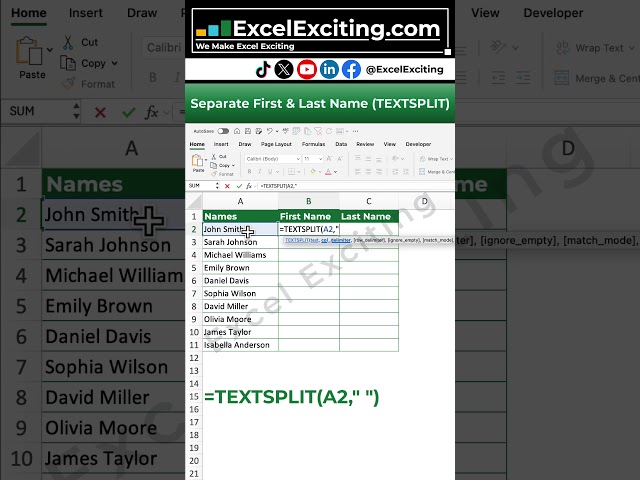Click Wrap Text in the small Excel window
This screenshot has width=640, height=480.
tap(436, 159)
